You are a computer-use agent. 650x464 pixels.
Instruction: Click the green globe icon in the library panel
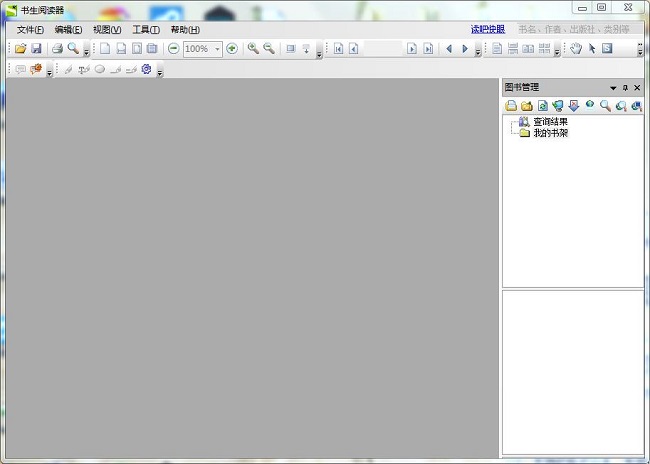pos(589,105)
